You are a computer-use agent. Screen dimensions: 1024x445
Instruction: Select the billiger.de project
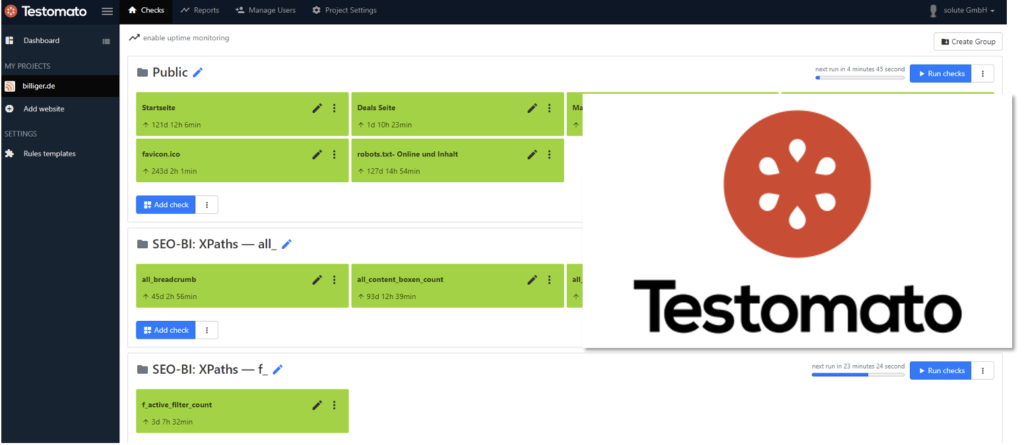click(x=59, y=86)
